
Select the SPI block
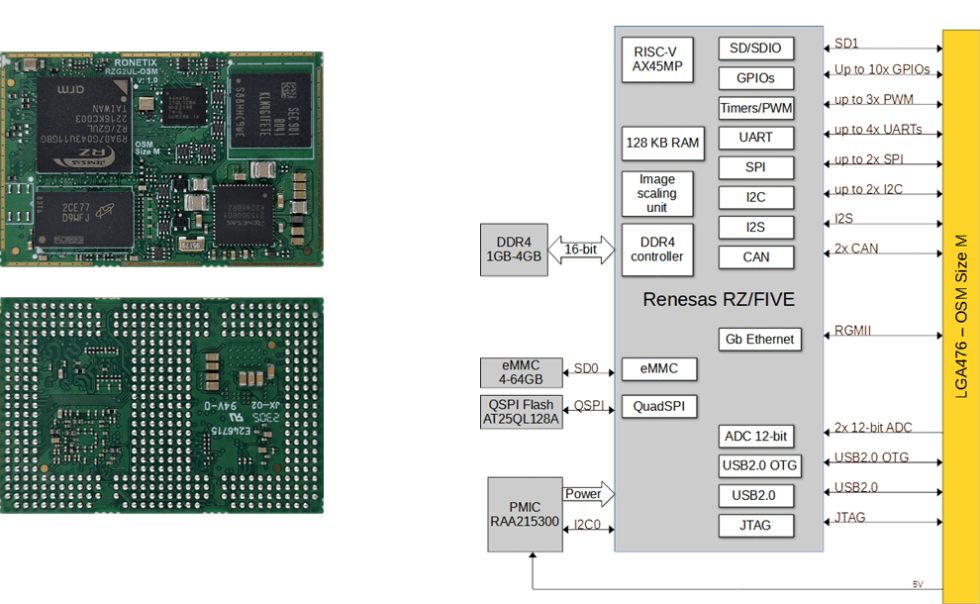click(x=756, y=168)
